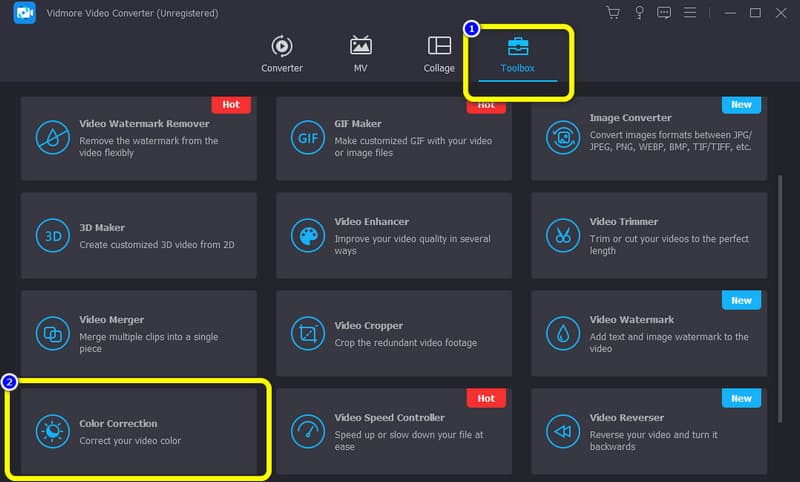Image resolution: width=800 pixels, height=482 pixels.
Task: Switch to the Converter tab
Action: coord(282,54)
